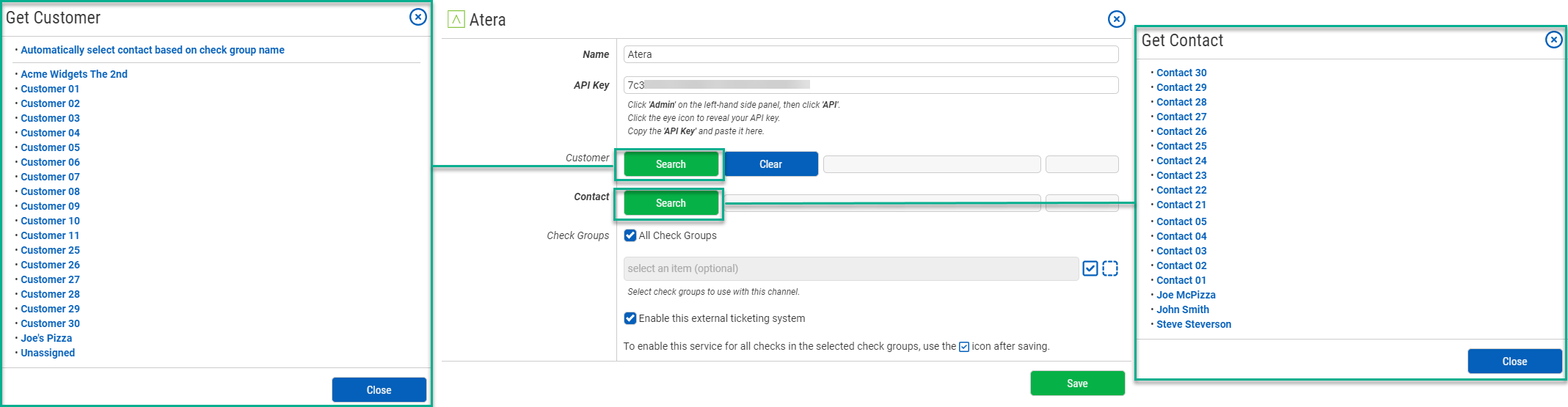Select Contact 03

[1181, 251]
